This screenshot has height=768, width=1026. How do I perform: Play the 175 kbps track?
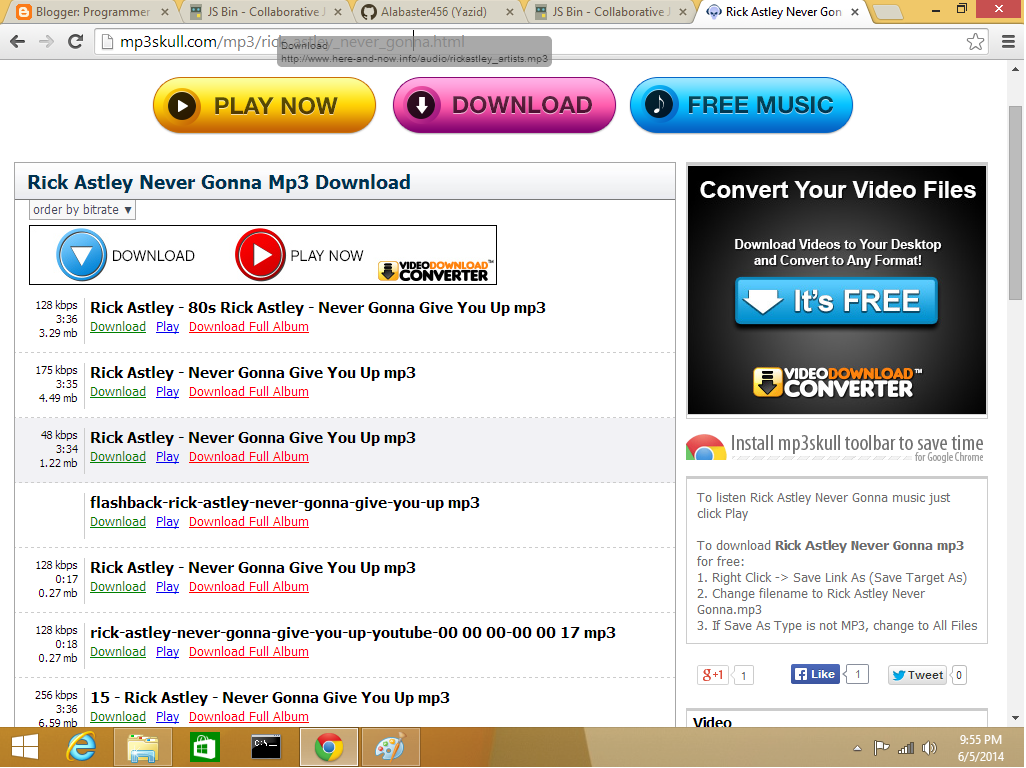click(168, 391)
